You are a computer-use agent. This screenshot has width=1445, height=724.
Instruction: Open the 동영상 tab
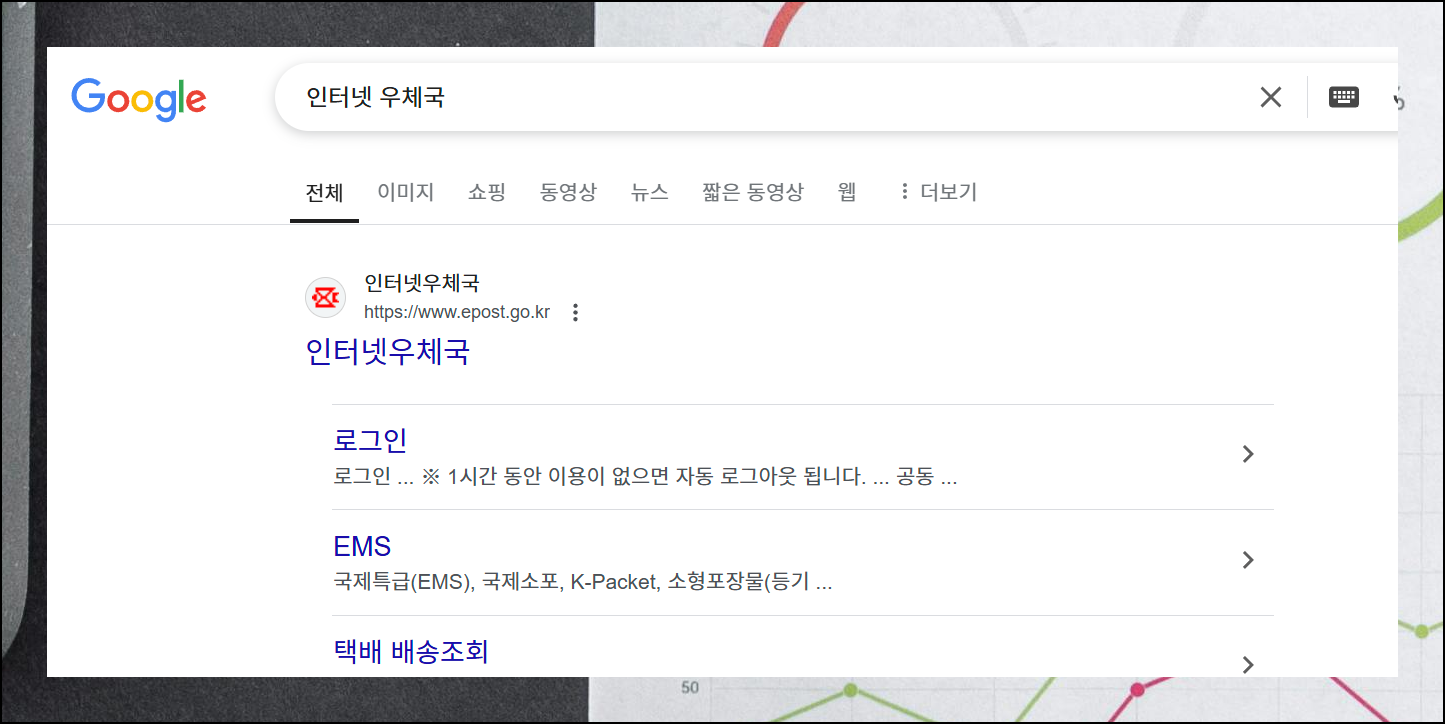pyautogui.click(x=568, y=192)
